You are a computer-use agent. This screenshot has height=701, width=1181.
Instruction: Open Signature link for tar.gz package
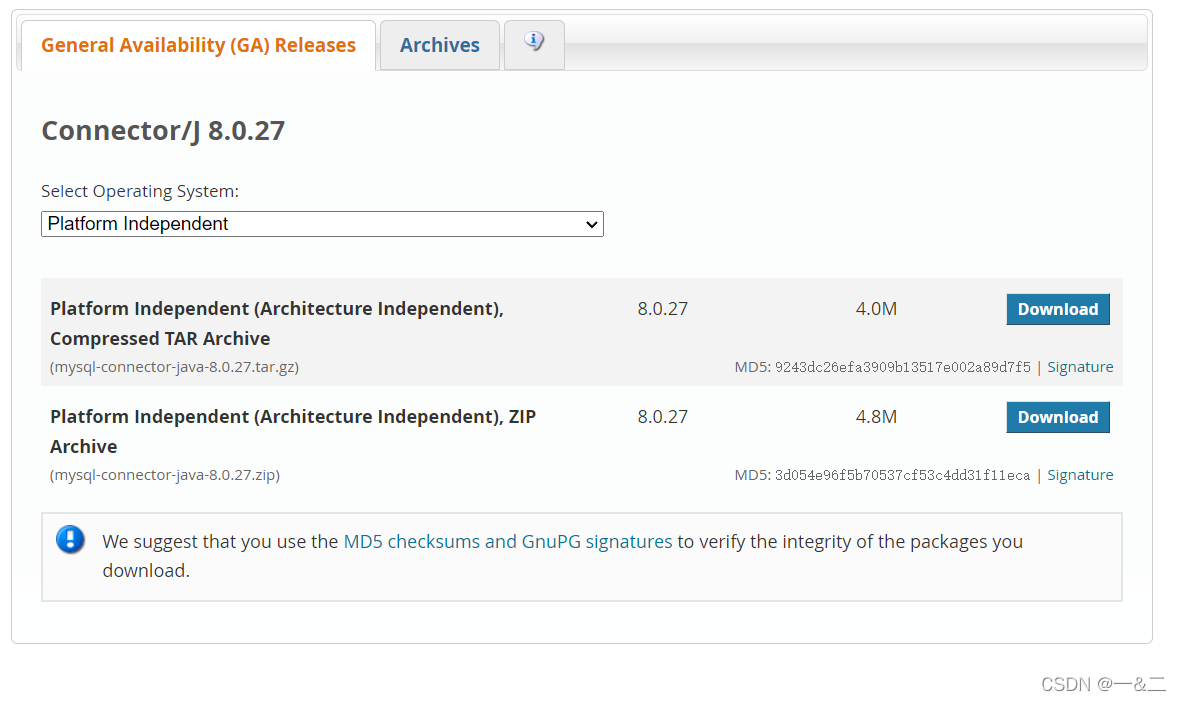point(1080,367)
